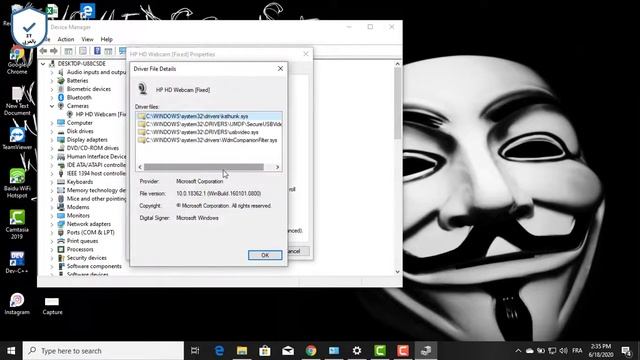The width and height of the screenshot is (640, 360).
Task: Open Microsoft Edge from the taskbar
Action: tap(219, 351)
